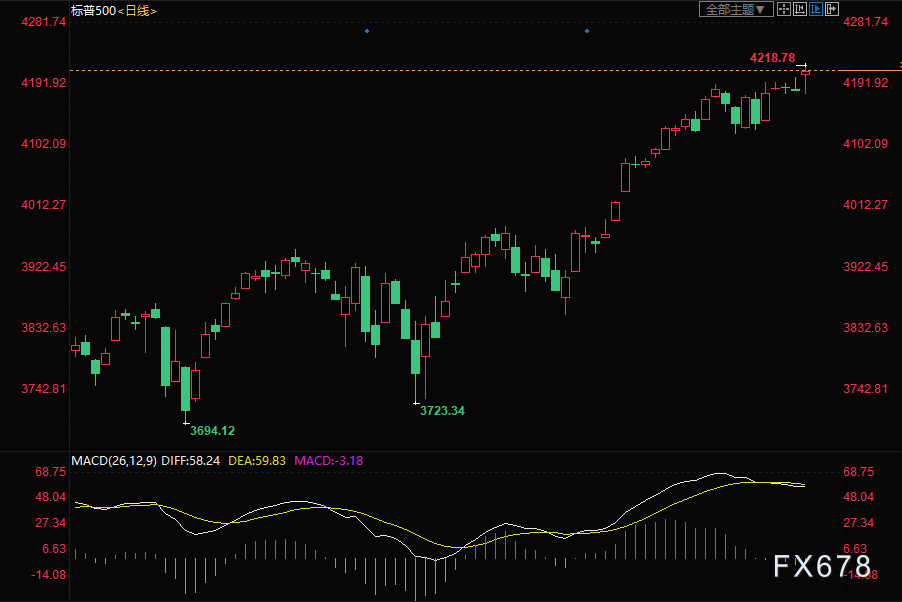Image resolution: width=902 pixels, height=602 pixels.
Task: Click the FX678 watermark logo
Action: pos(823,566)
